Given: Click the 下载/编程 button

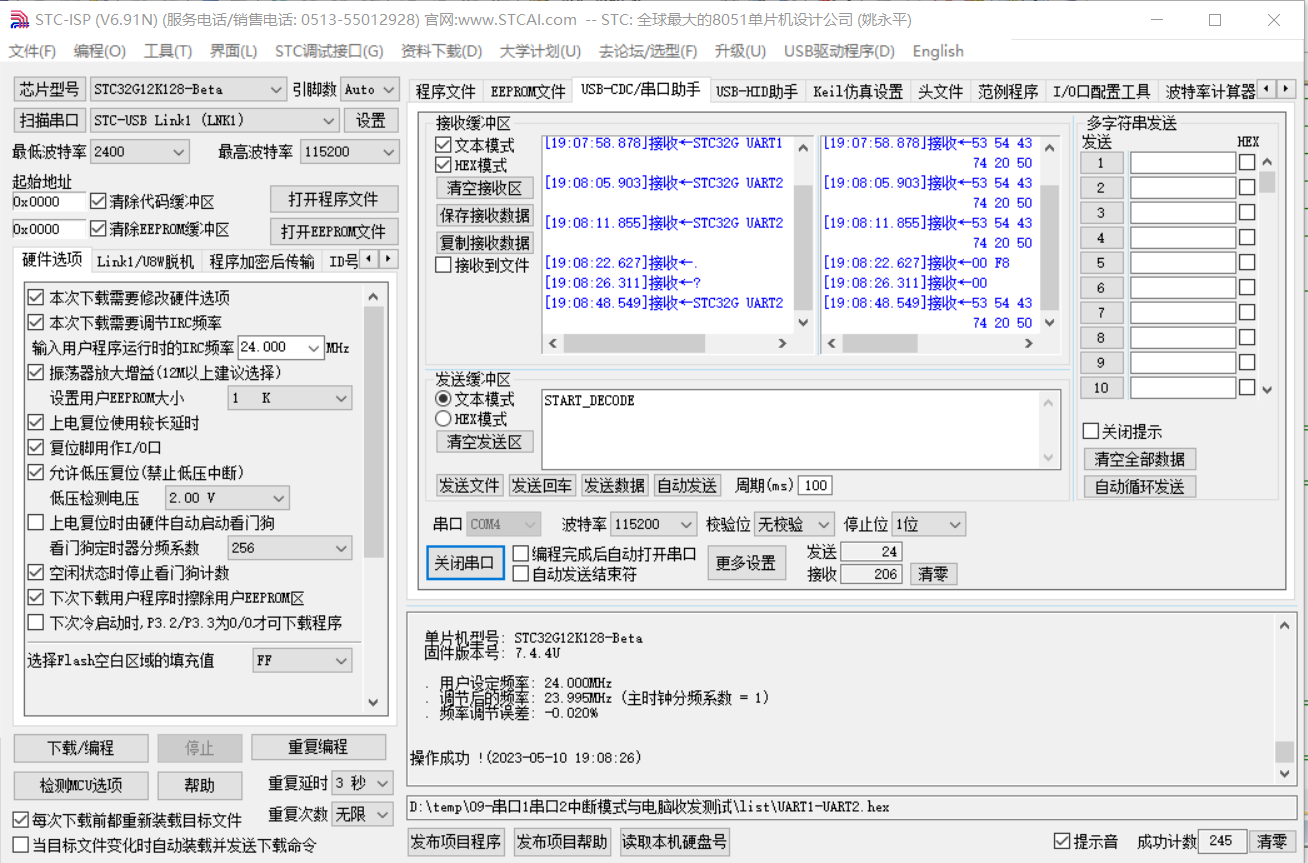Looking at the screenshot, I should pyautogui.click(x=81, y=748).
